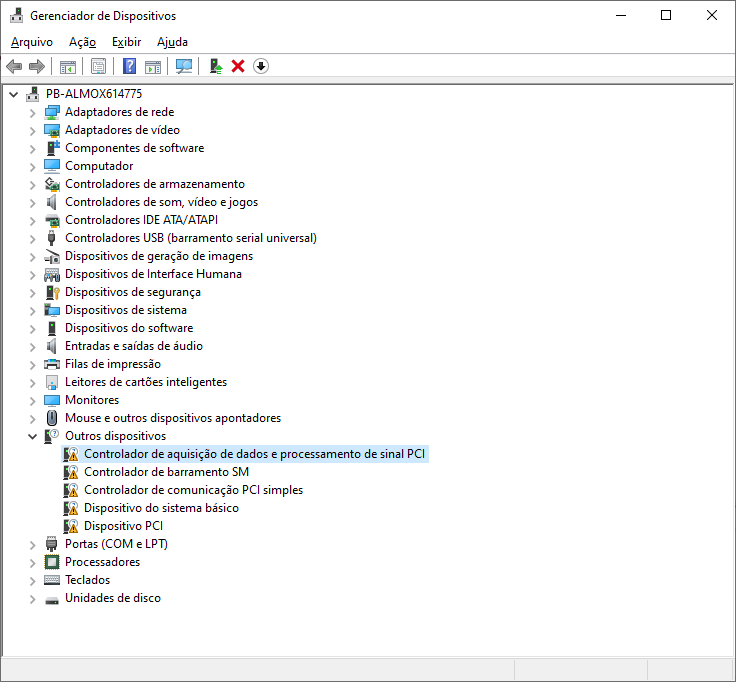This screenshot has width=736, height=682.
Task: Click the Back arrow in toolbar
Action: tap(14, 66)
